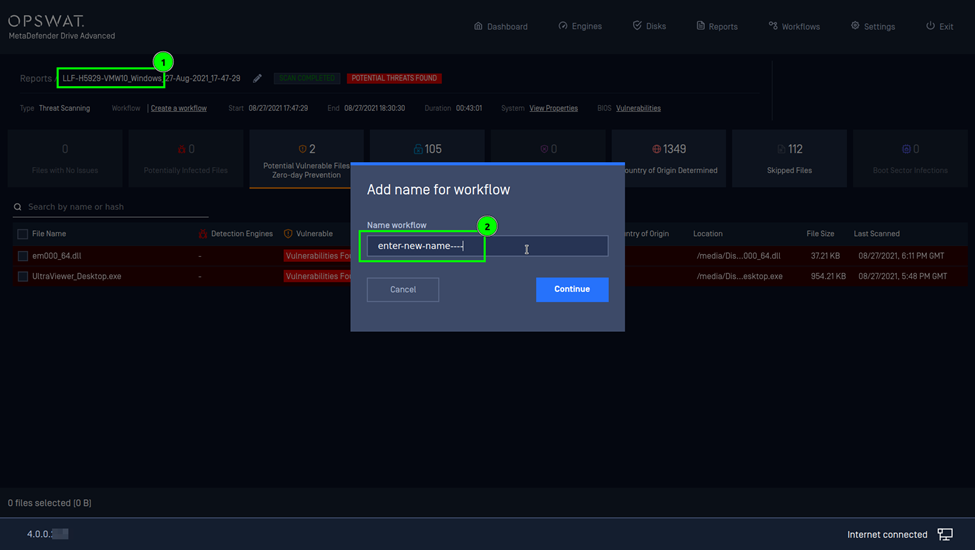Sort by the Last Scanned column header
The width and height of the screenshot is (975, 550).
point(877,234)
